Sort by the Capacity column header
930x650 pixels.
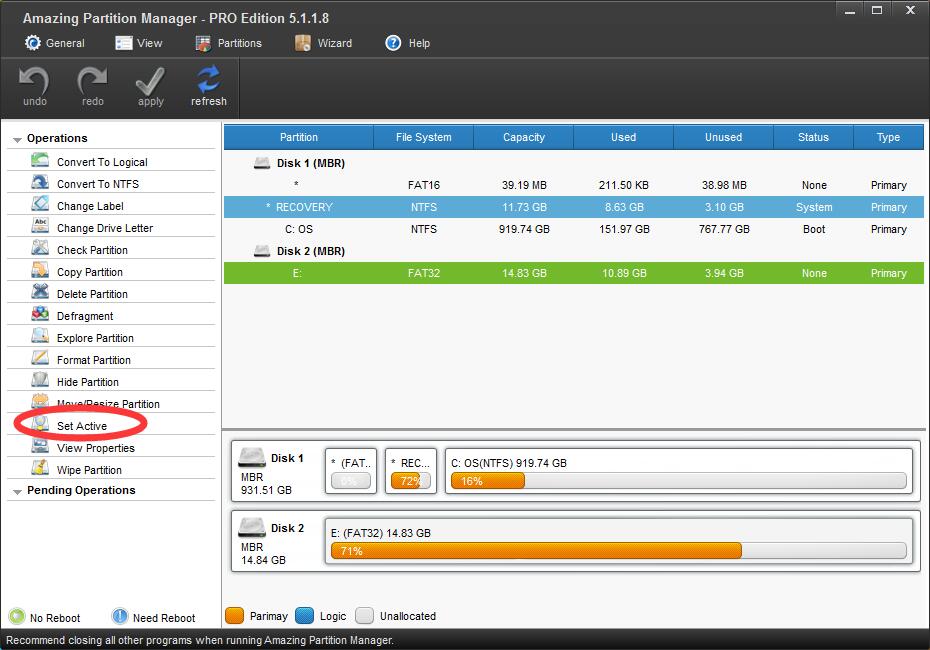[524, 137]
